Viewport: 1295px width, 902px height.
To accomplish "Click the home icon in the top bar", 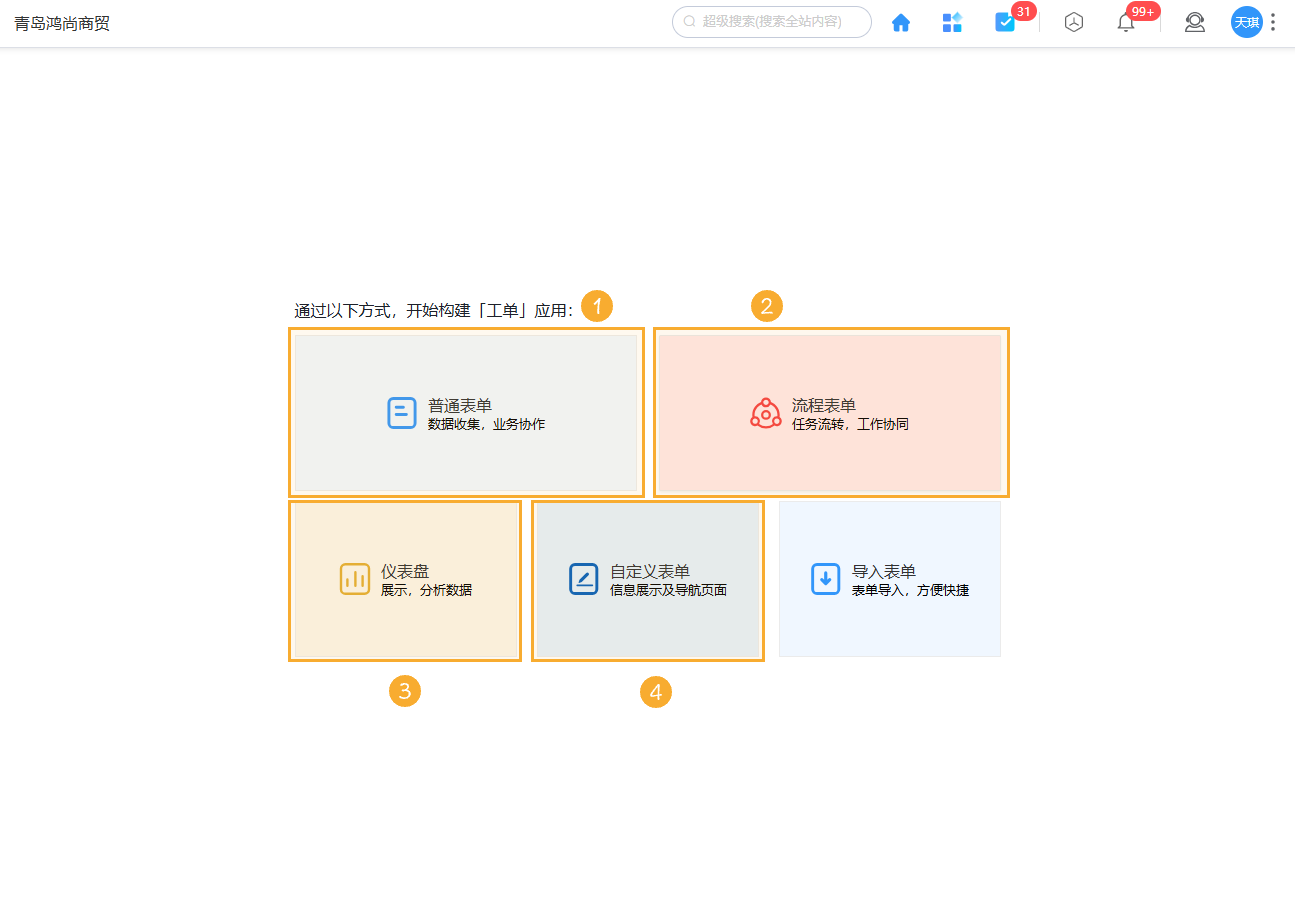I will [900, 22].
